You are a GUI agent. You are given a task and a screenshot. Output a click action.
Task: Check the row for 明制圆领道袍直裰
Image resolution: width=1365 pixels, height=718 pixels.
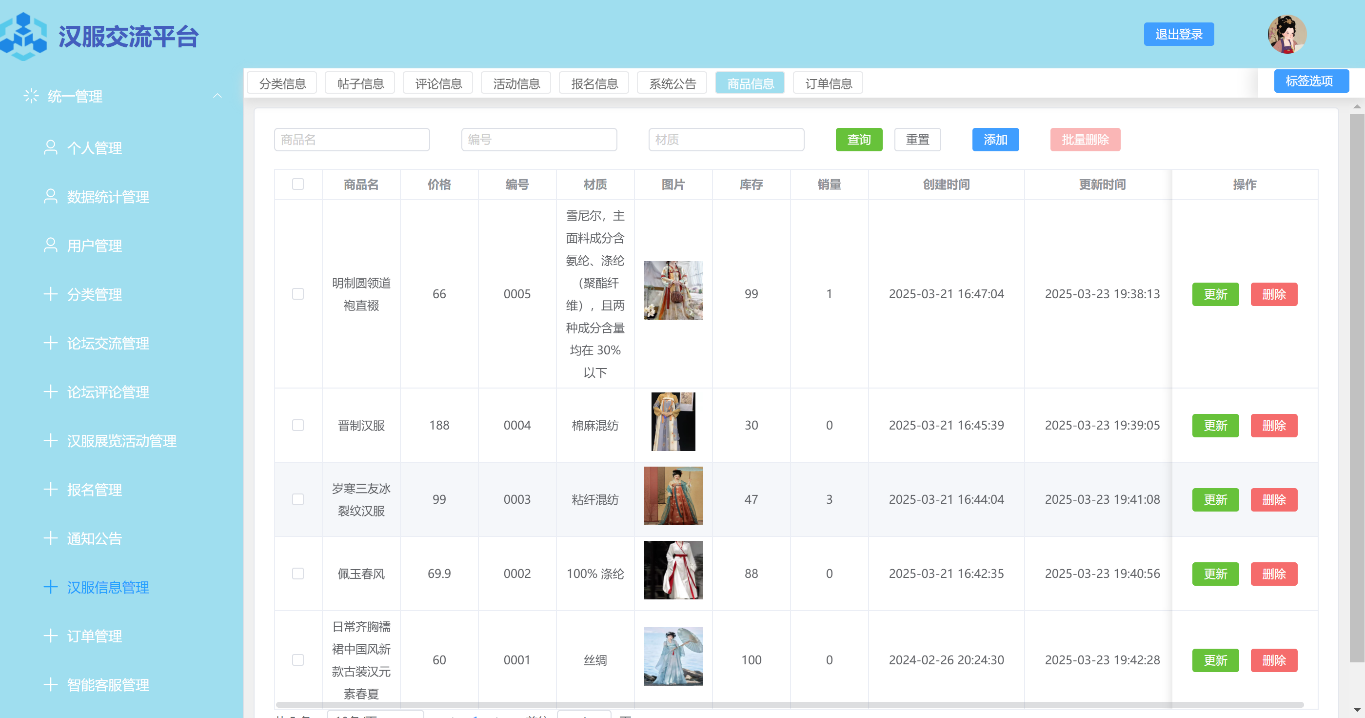[x=298, y=294]
